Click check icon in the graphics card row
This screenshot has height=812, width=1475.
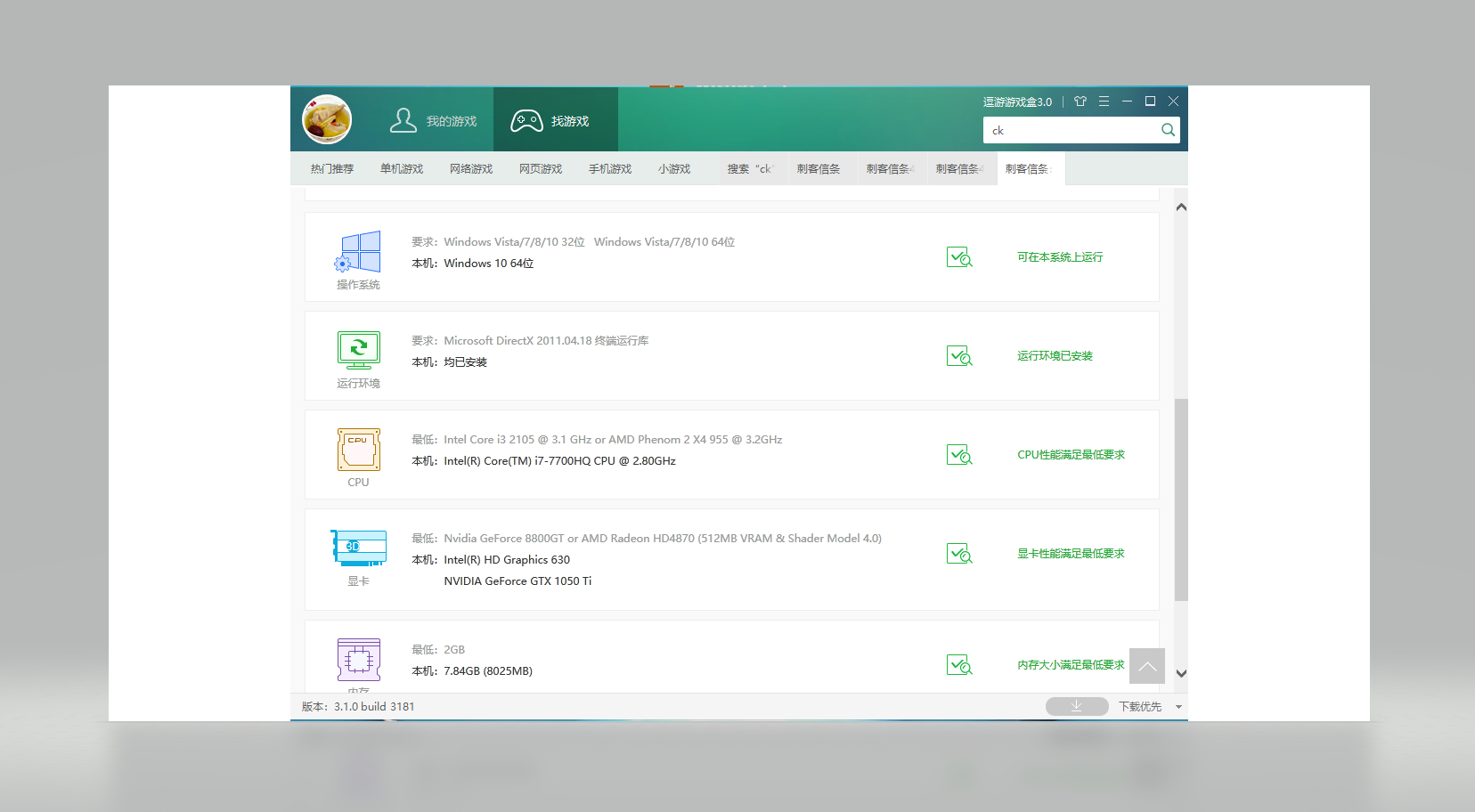(x=959, y=554)
